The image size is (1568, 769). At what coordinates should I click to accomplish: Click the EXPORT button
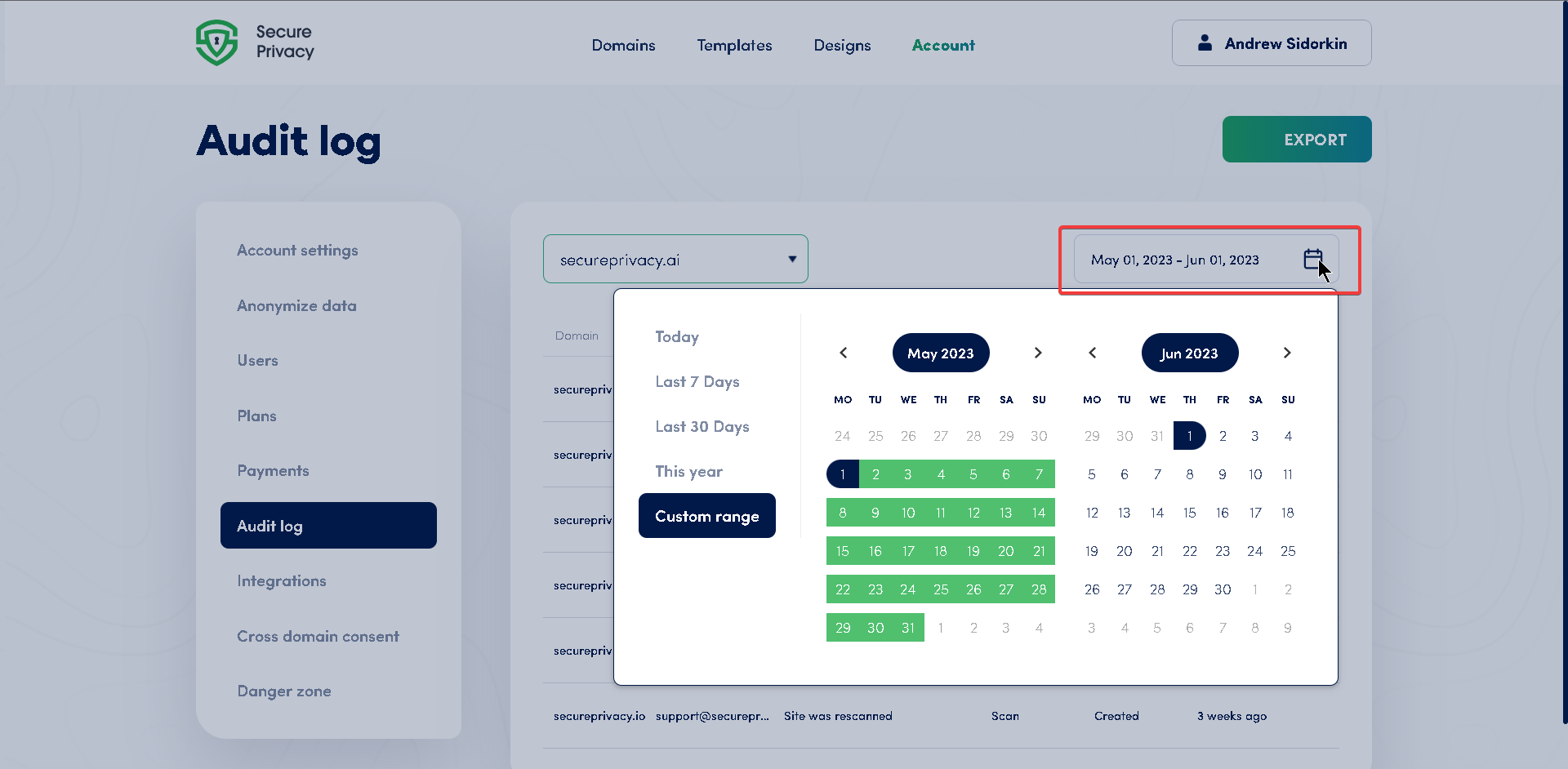(x=1296, y=139)
